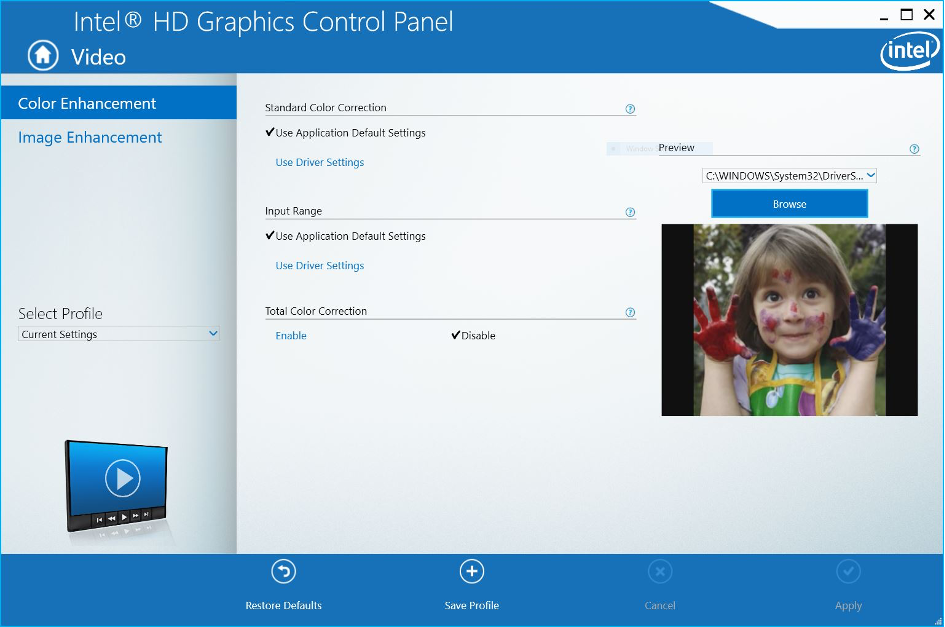Select the Color Enhancement tab
This screenshot has width=945, height=627.
coord(87,104)
